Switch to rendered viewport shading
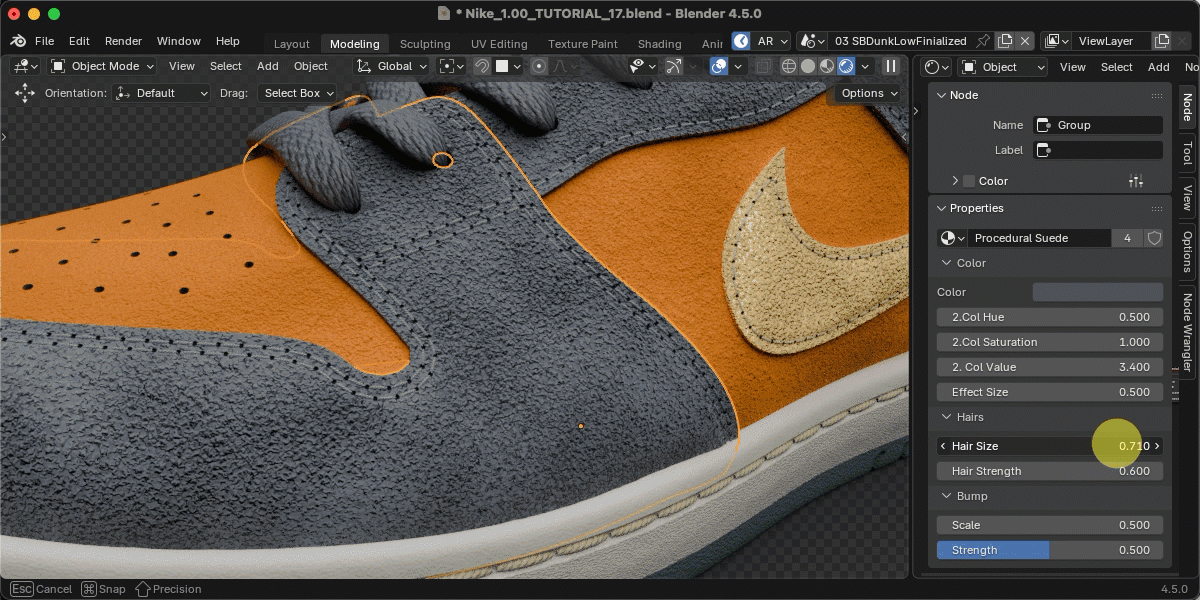The height and width of the screenshot is (600, 1200). [x=846, y=66]
